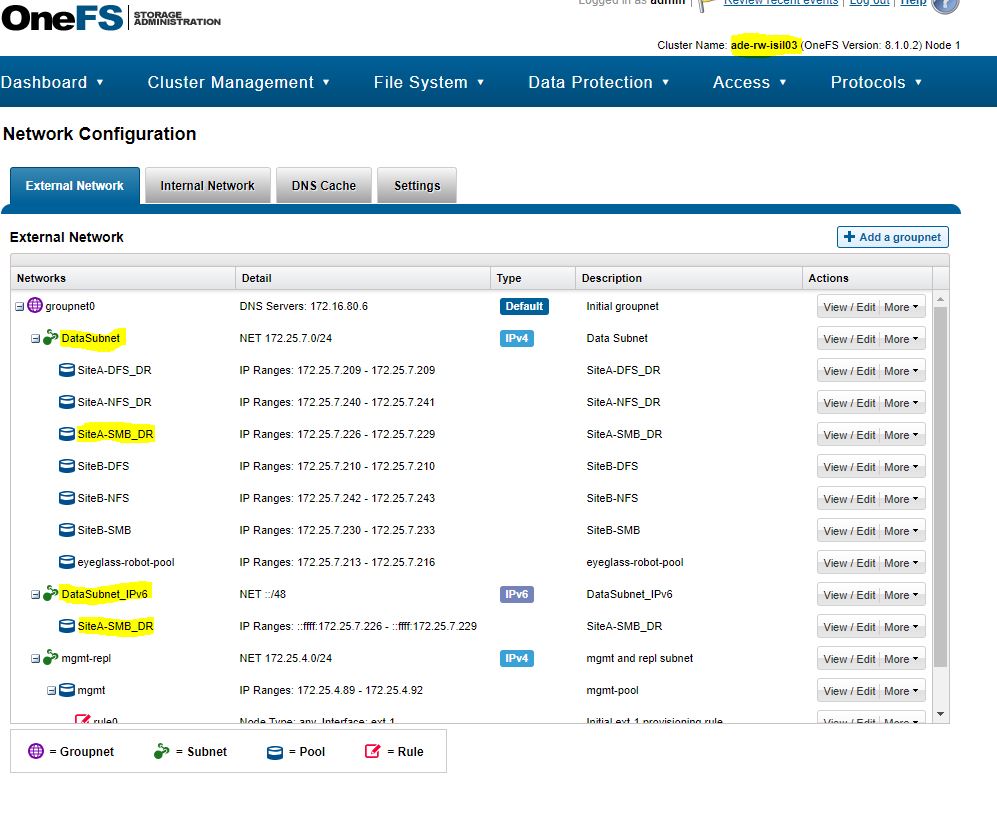Select the SiteB-SMB pool icon
997x822 pixels.
(67, 530)
